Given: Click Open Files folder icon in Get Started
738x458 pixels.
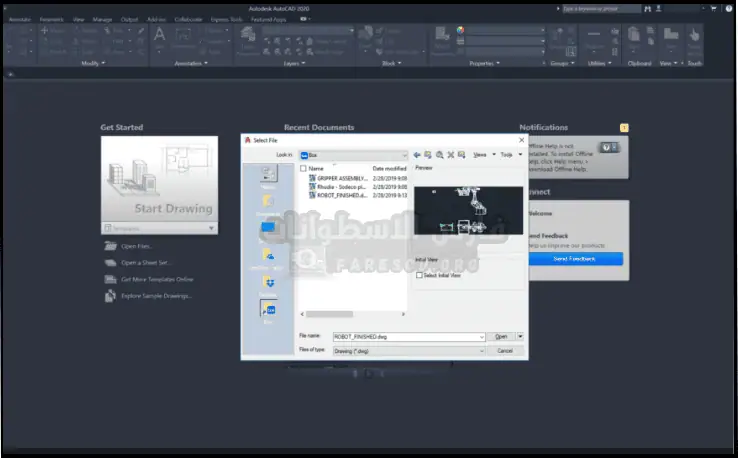Looking at the screenshot, I should coord(110,246).
